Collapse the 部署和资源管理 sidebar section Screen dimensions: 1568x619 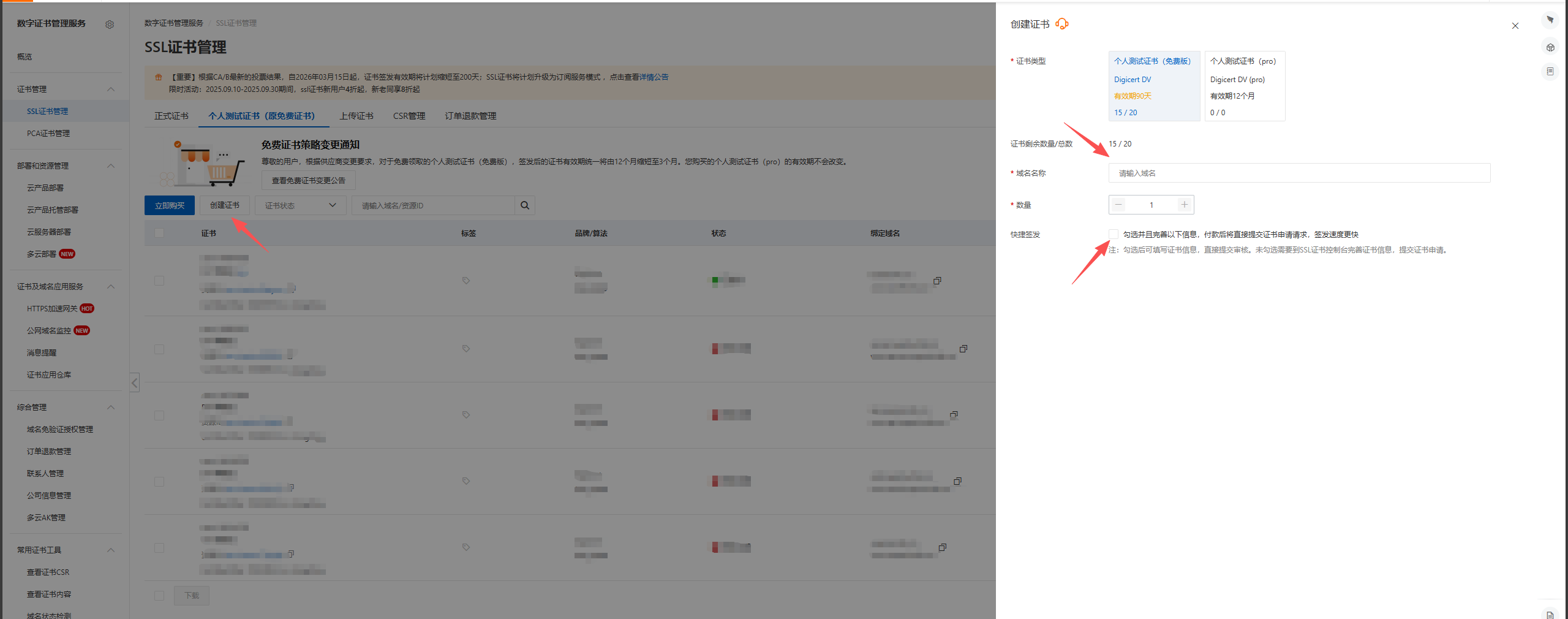click(x=111, y=166)
